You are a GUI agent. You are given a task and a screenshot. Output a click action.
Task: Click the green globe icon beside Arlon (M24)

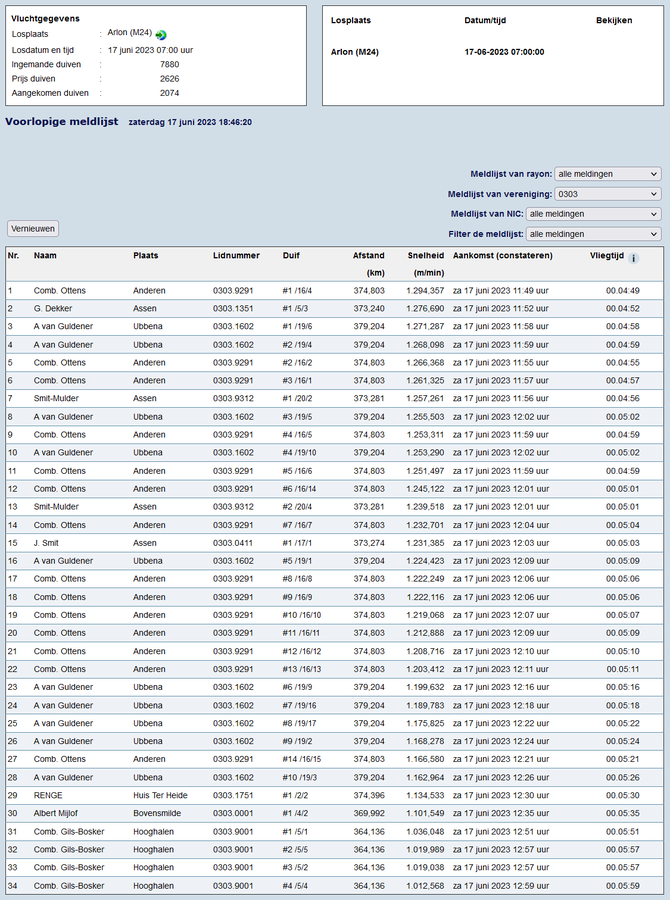(x=161, y=35)
